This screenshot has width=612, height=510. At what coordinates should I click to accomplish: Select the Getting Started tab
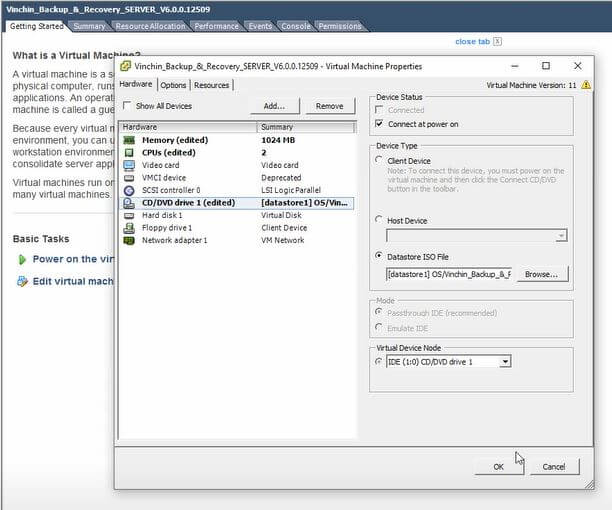pyautogui.click(x=37, y=26)
